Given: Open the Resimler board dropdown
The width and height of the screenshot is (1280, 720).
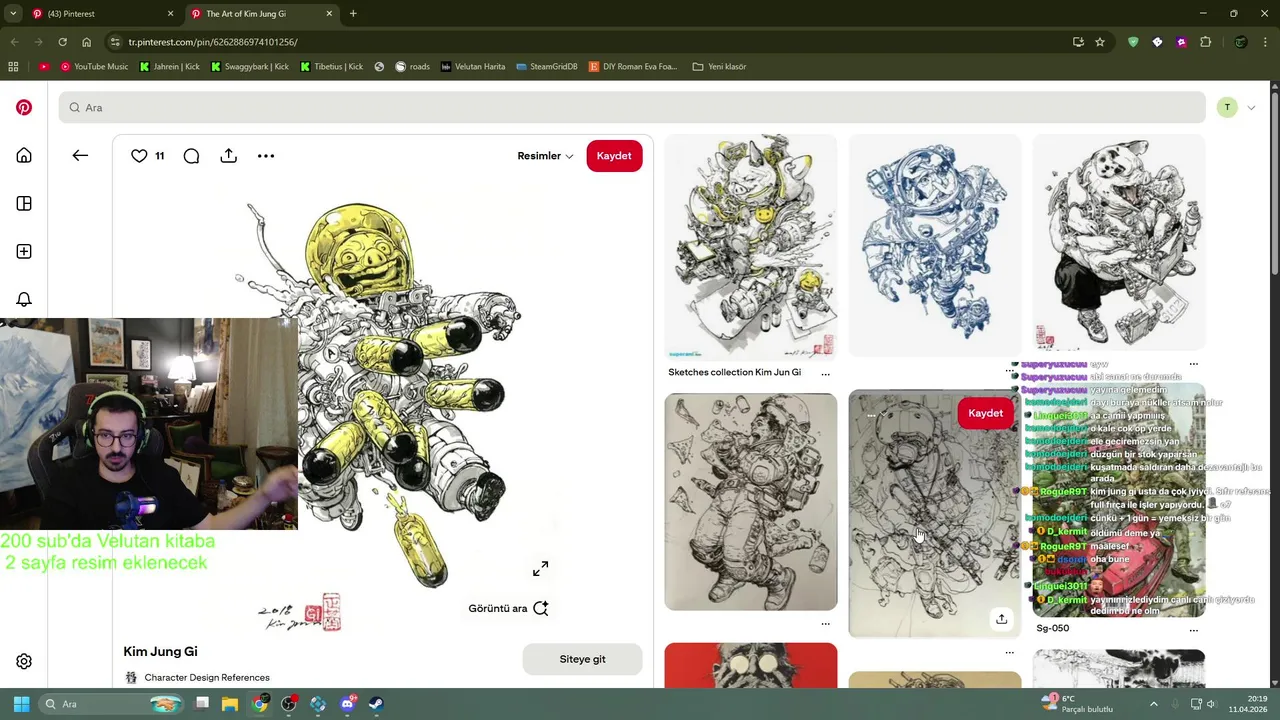Looking at the screenshot, I should point(545,156).
